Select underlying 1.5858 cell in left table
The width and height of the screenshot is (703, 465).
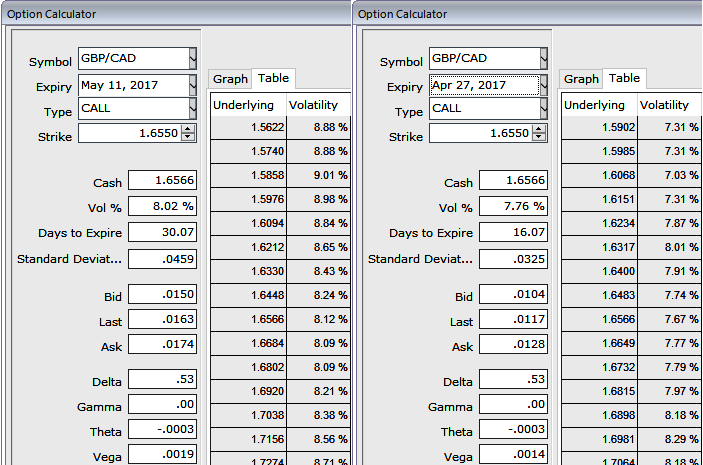pyautogui.click(x=248, y=175)
